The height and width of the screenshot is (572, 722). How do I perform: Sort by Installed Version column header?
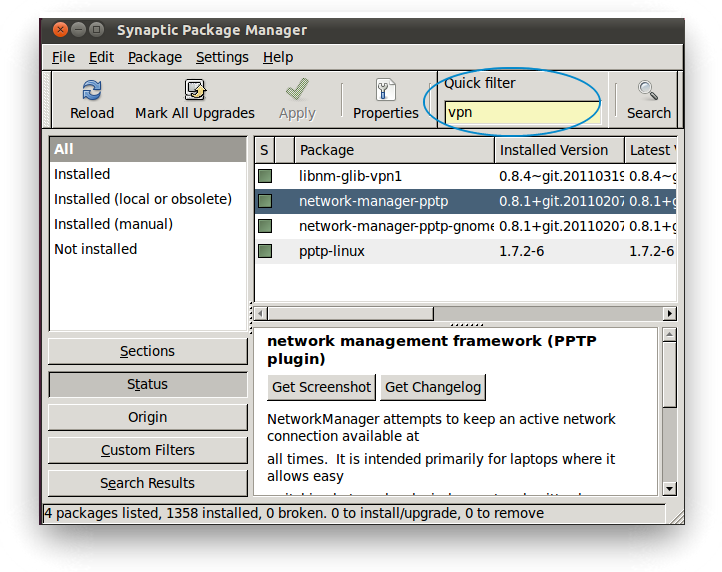pyautogui.click(x=559, y=150)
